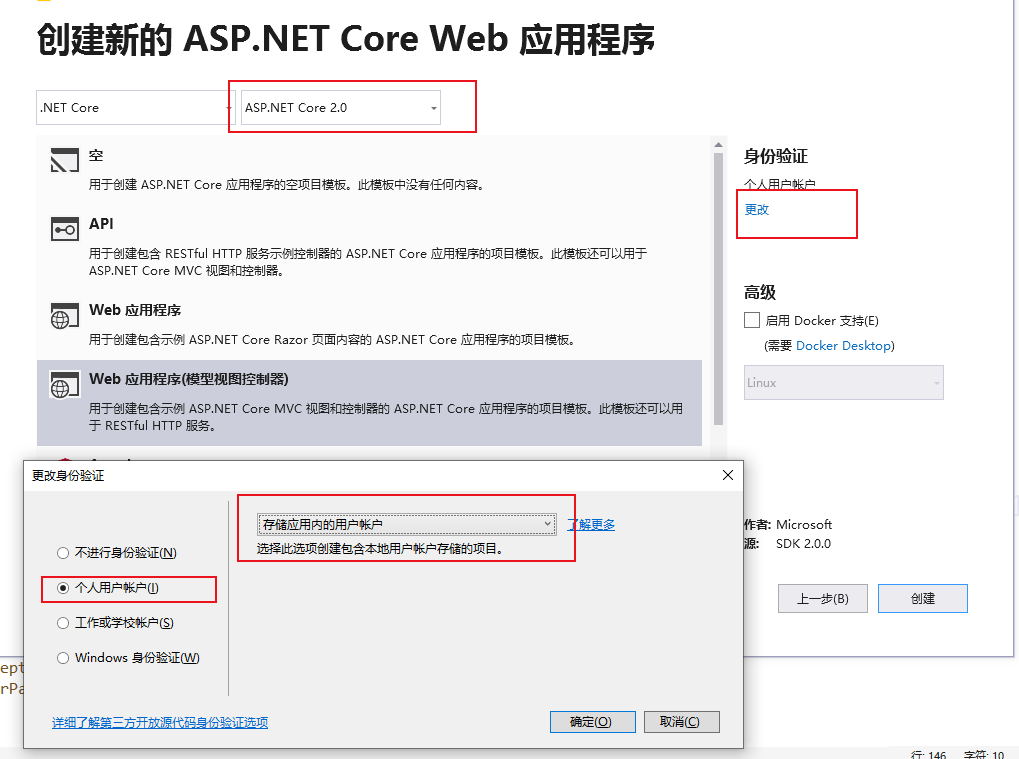Click the 更改 authentication link
Image resolution: width=1019 pixels, height=759 pixels.
pos(756,209)
